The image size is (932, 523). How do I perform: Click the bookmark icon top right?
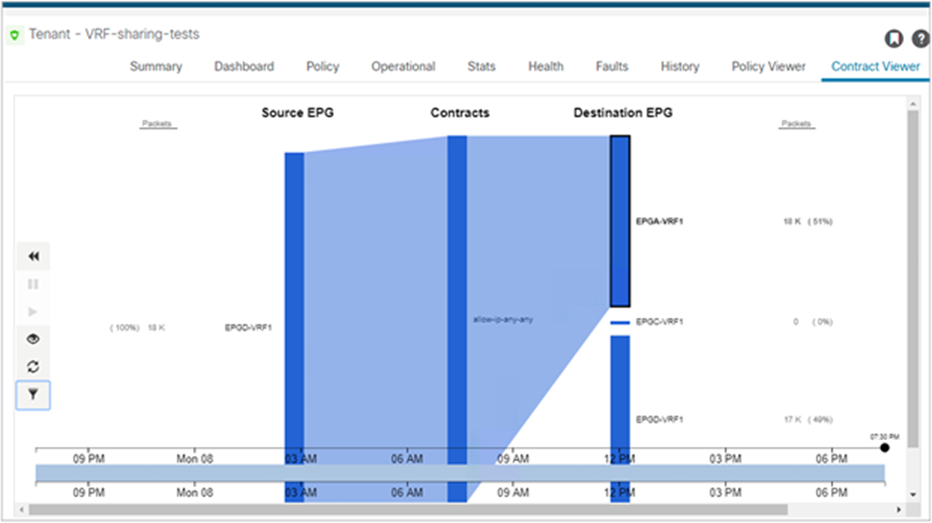tap(893, 39)
